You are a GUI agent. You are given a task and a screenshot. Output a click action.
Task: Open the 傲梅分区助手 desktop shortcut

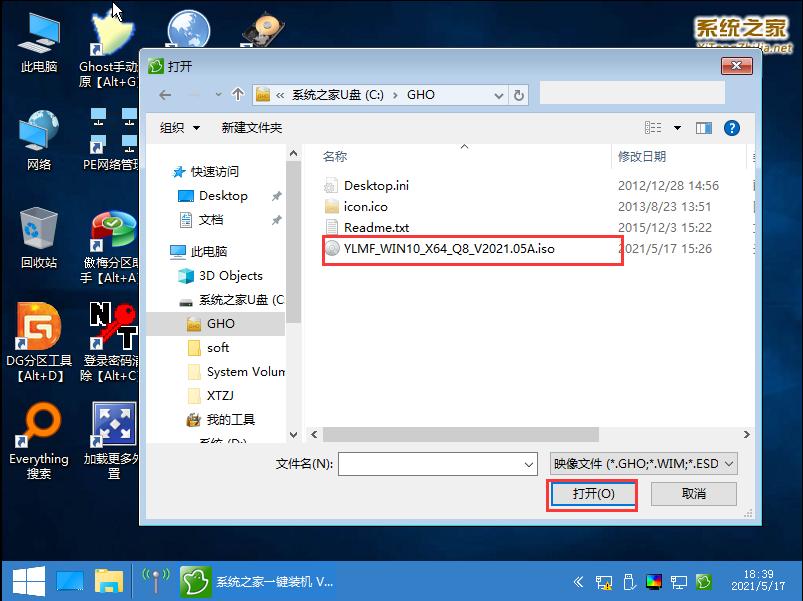pyautogui.click(x=110, y=247)
